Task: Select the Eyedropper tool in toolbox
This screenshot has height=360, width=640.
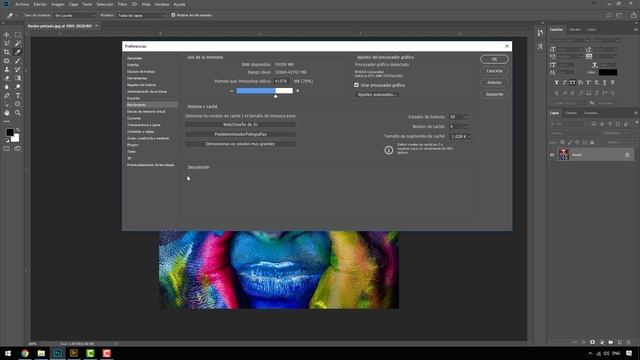Action: tap(18, 52)
